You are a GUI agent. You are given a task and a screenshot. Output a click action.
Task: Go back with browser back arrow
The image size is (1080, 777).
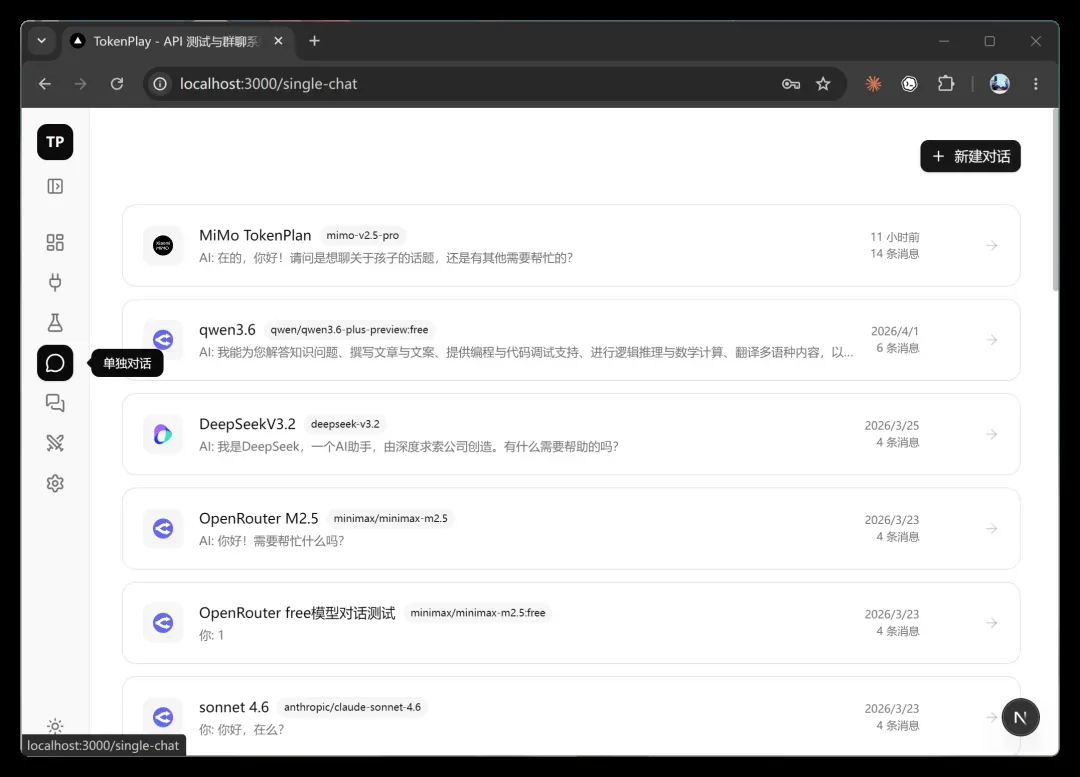[45, 84]
